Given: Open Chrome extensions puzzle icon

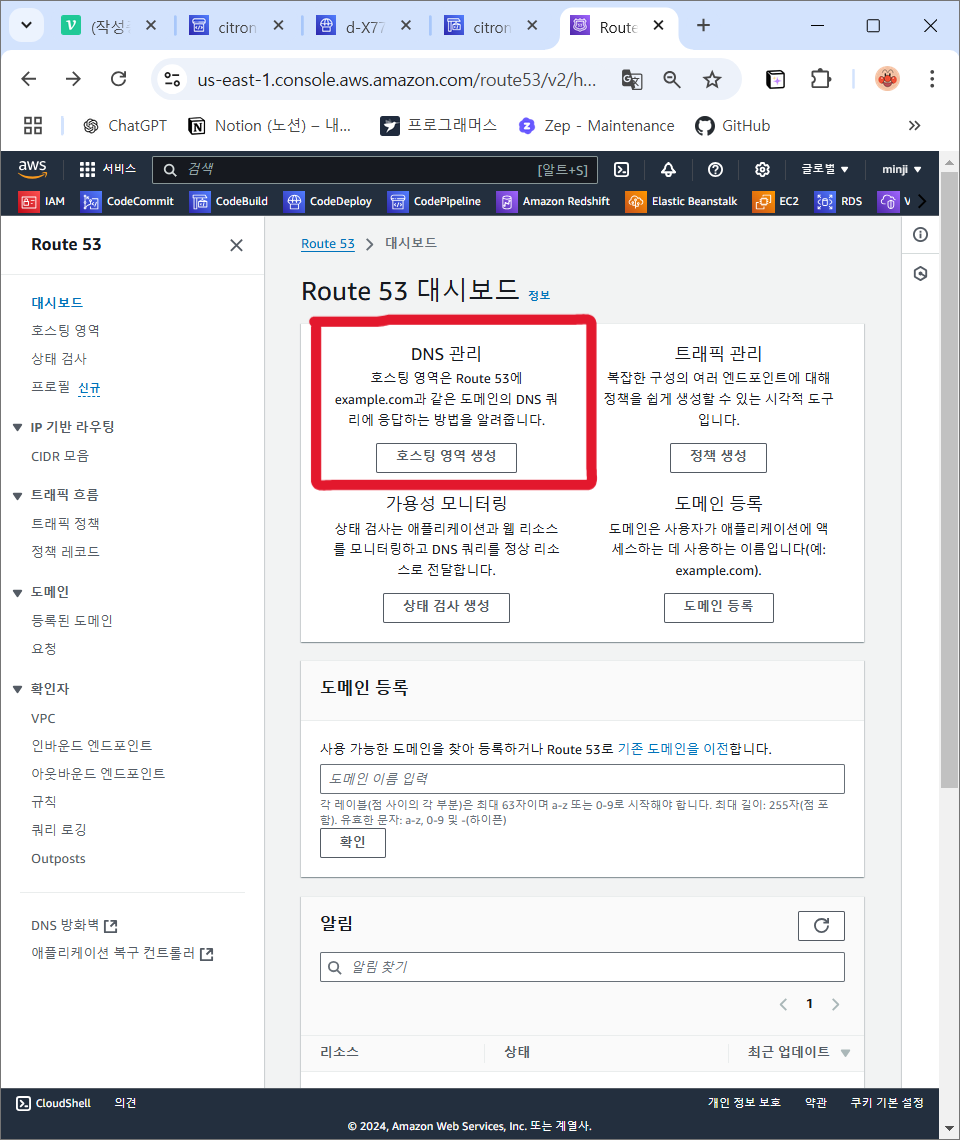Looking at the screenshot, I should 820,79.
